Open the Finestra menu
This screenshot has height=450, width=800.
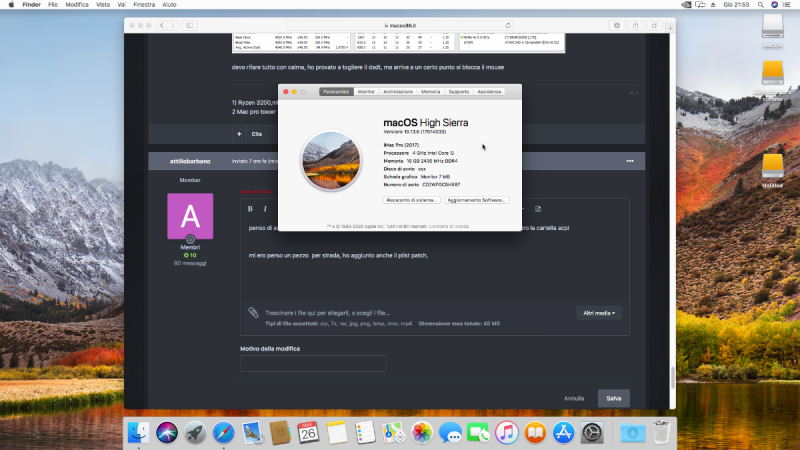tap(144, 5)
